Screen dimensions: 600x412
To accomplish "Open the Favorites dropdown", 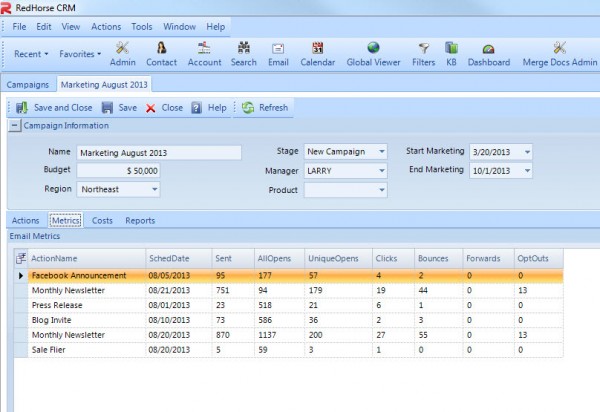I will tap(80, 54).
